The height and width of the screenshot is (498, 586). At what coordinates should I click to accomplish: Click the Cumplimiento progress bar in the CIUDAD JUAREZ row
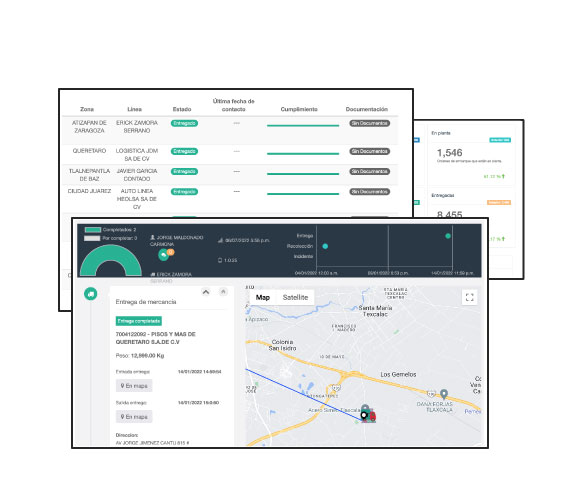[x=303, y=194]
